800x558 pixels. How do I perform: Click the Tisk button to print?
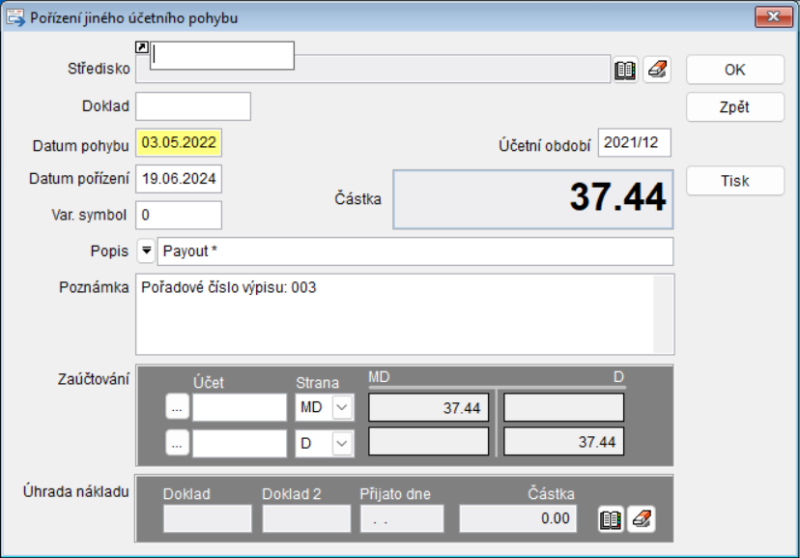(735, 181)
